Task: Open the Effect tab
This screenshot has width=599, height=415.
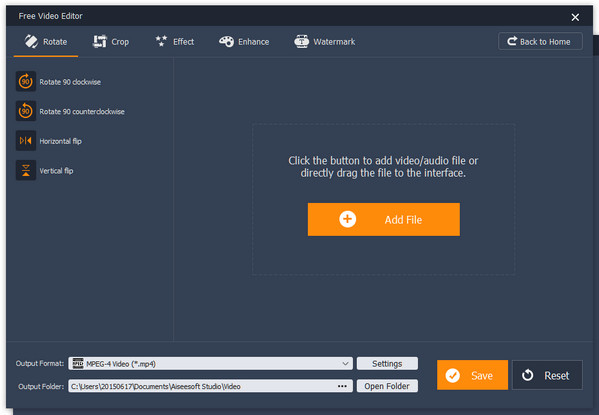Action: [175, 42]
